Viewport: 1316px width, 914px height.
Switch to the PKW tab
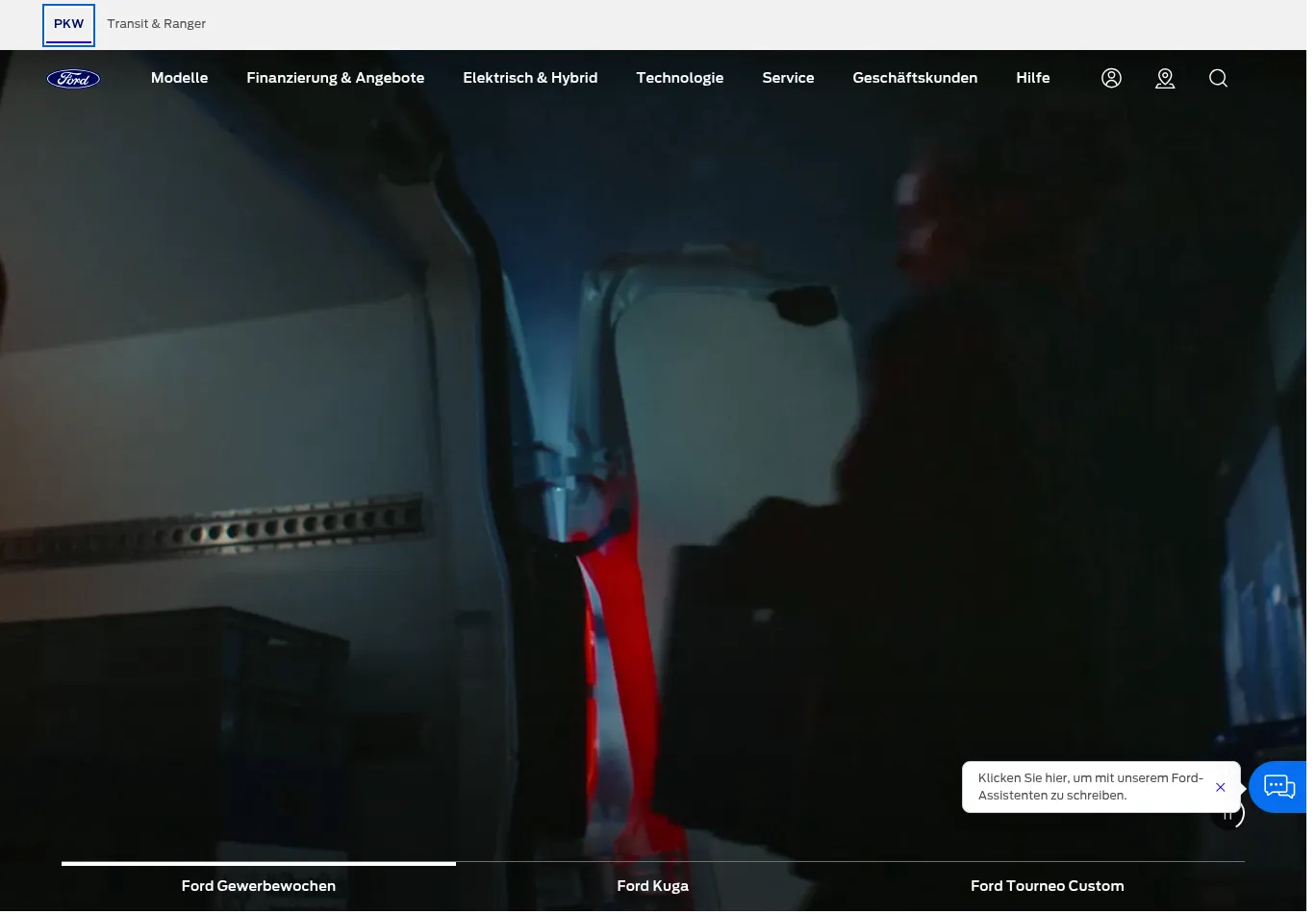pos(68,24)
